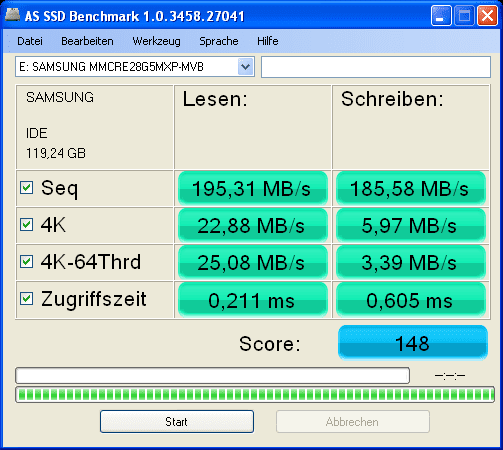503x450 pixels.
Task: Expand the drive selection dropdown arrow
Action: click(246, 67)
